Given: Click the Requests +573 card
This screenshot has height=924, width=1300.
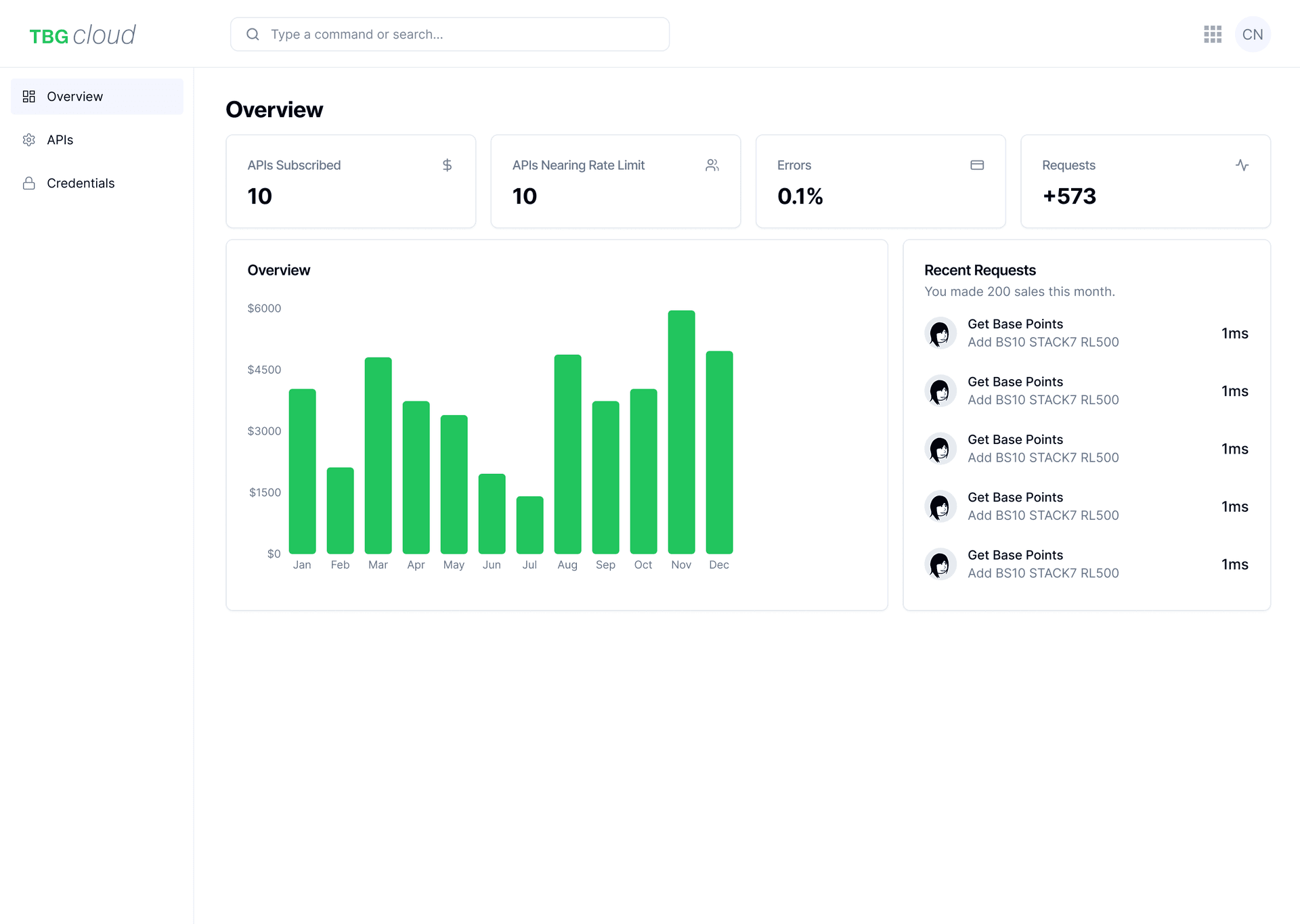Looking at the screenshot, I should coord(1145,181).
